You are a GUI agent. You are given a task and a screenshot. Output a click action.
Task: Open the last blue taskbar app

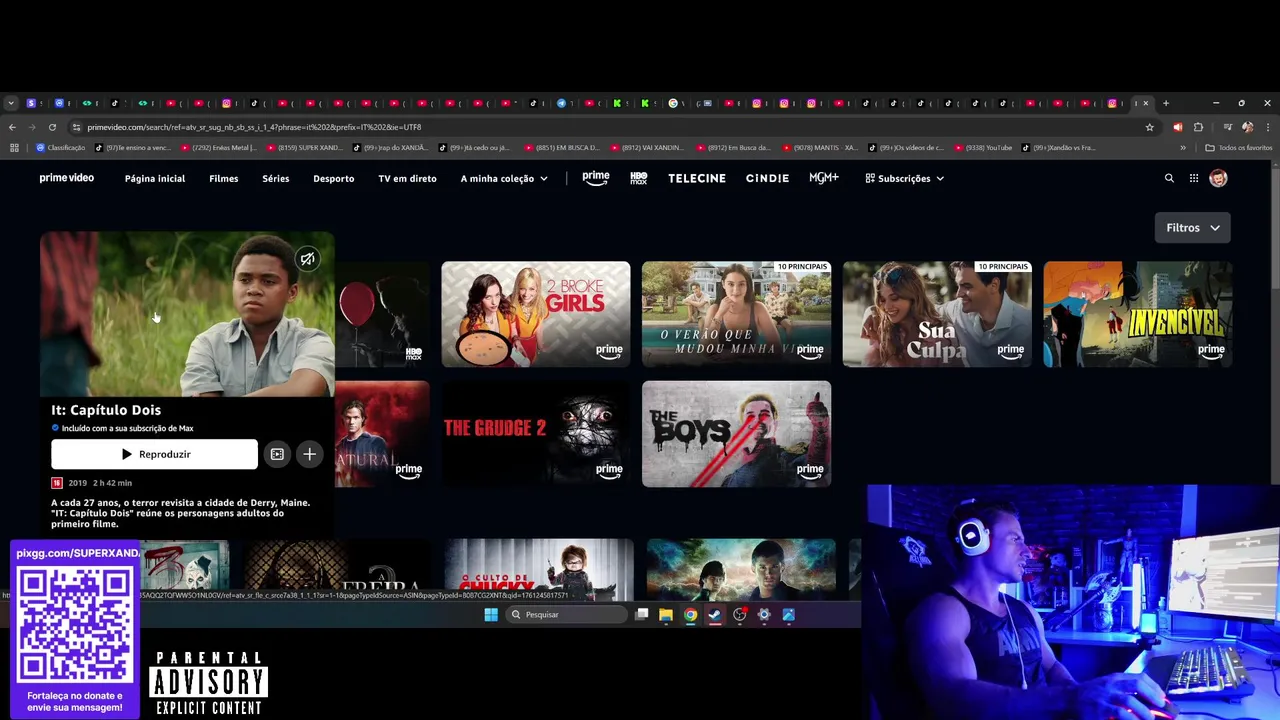789,615
